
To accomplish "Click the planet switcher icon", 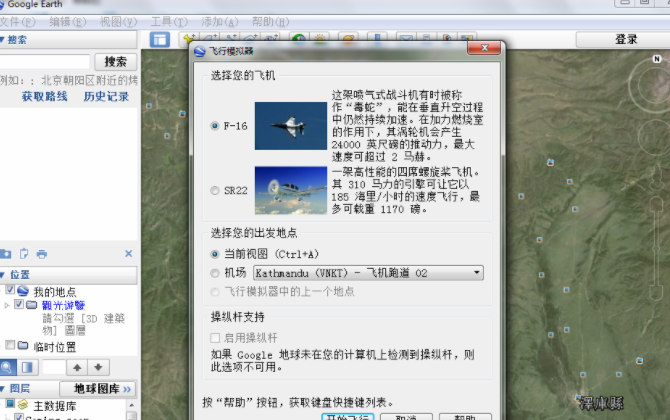I will (348, 38).
